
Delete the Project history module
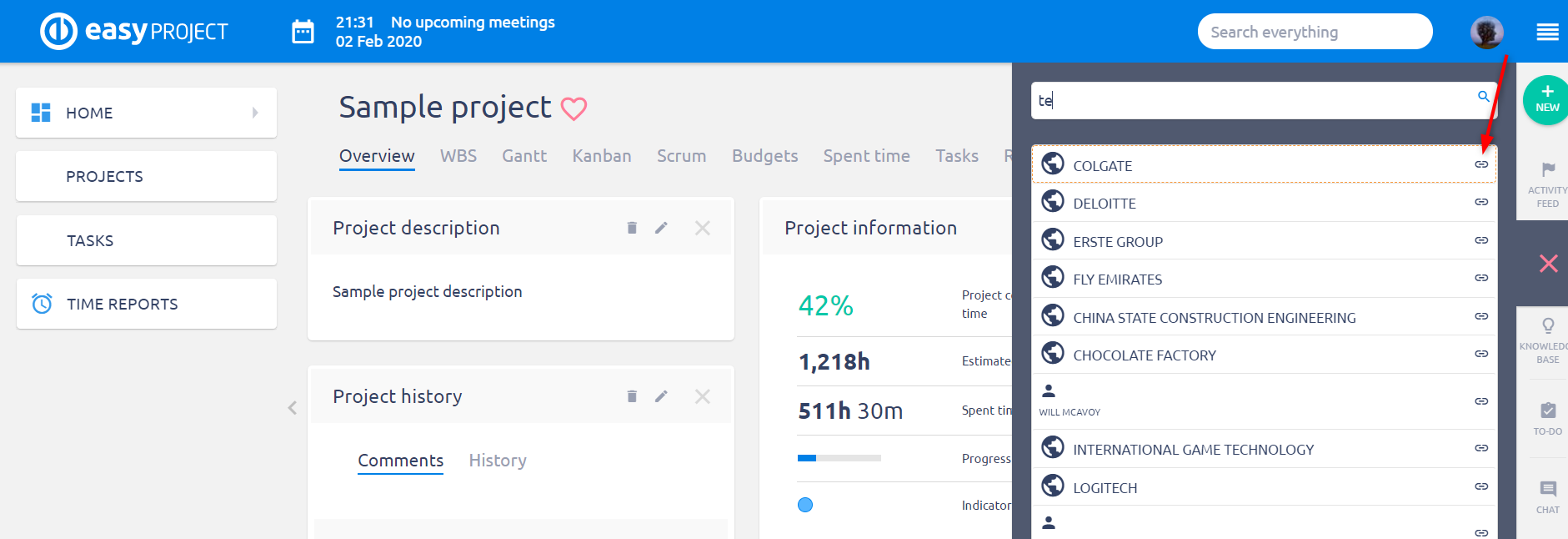pos(632,396)
